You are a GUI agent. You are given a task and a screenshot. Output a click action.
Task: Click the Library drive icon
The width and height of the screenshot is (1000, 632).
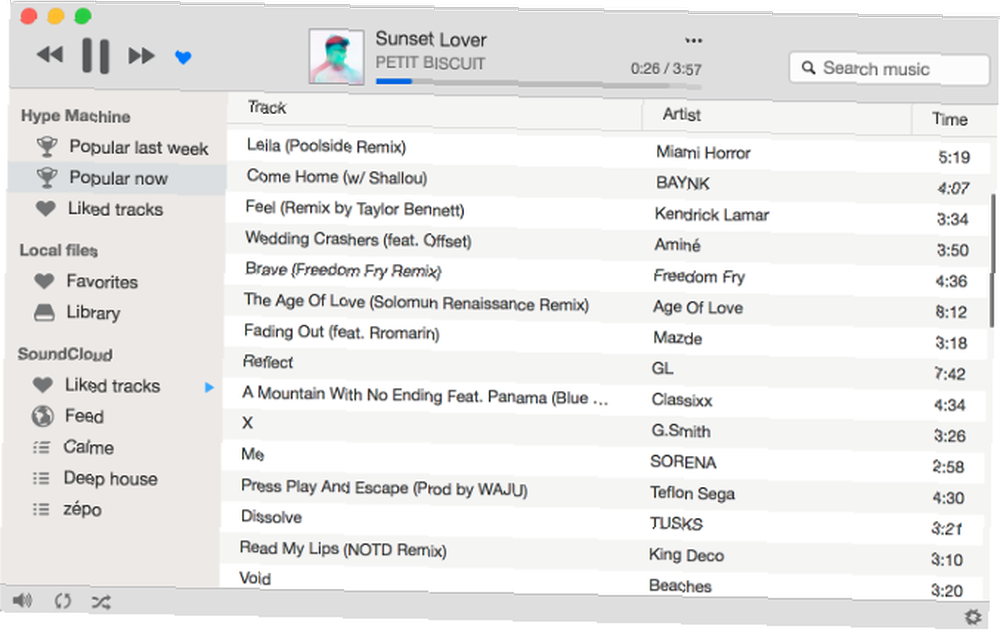click(43, 312)
